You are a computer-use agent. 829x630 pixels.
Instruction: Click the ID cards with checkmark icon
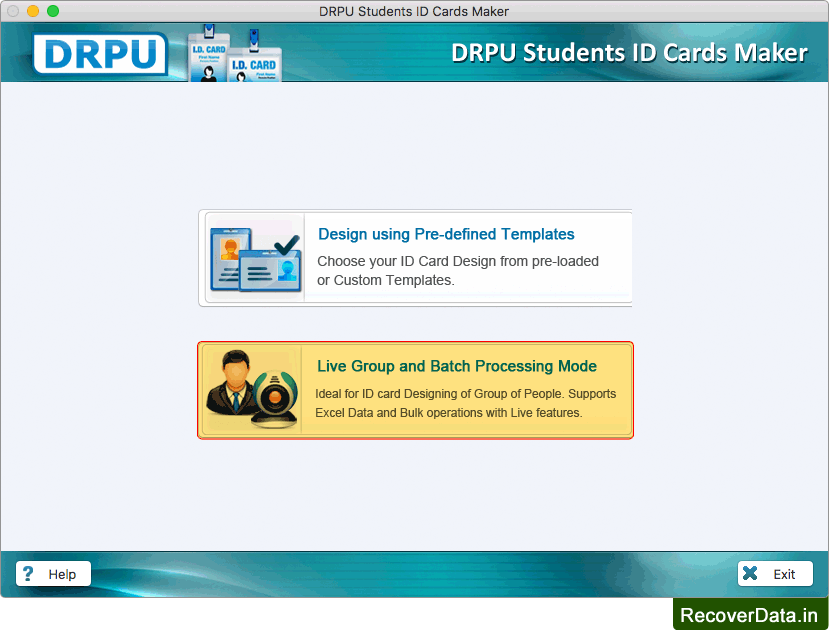255,258
